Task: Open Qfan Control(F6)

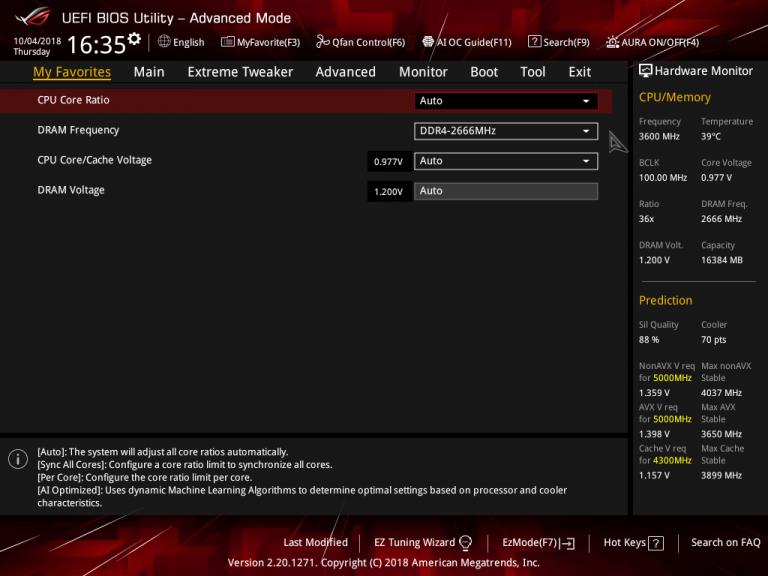Action: coord(368,43)
